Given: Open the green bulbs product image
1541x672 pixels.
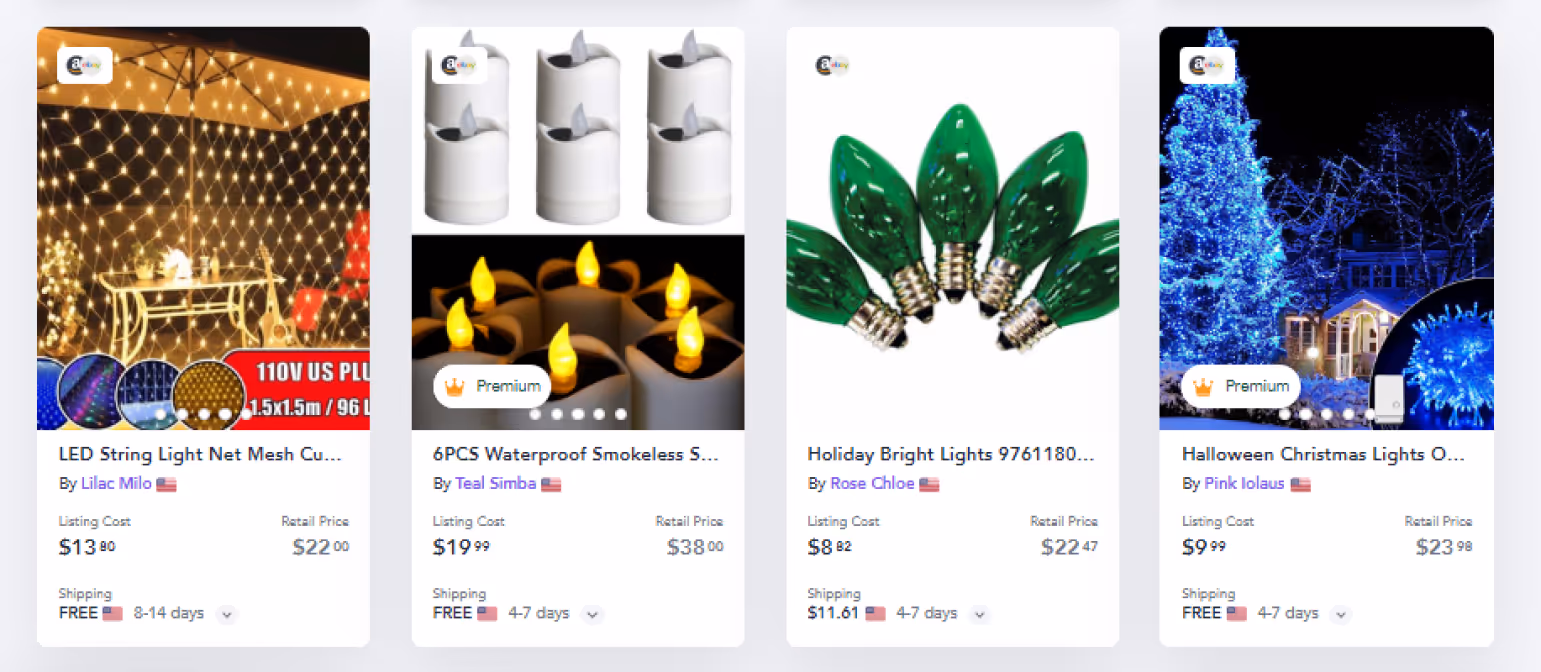Looking at the screenshot, I should (953, 228).
